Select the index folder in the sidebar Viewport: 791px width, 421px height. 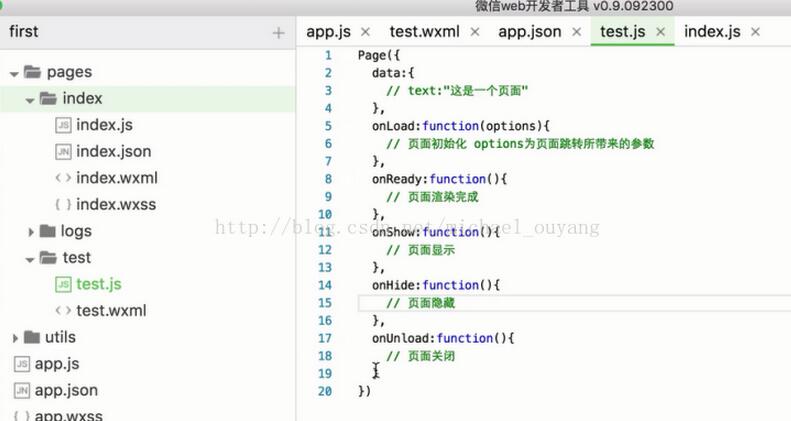pyautogui.click(x=82, y=98)
